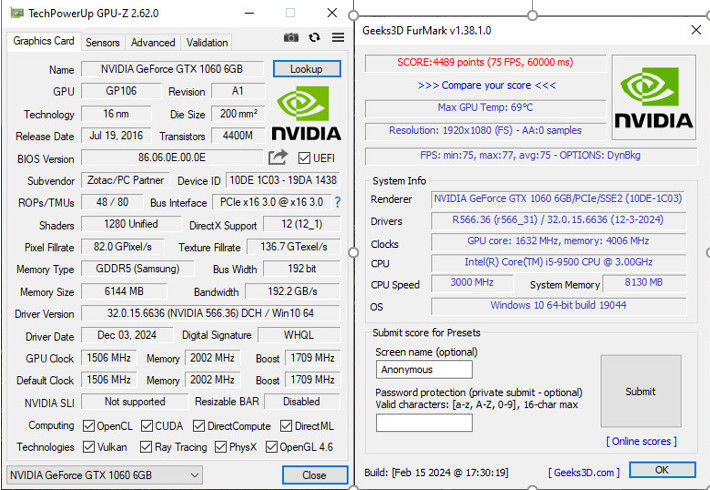Open the GPU-Z hamburger menu

(x=338, y=38)
